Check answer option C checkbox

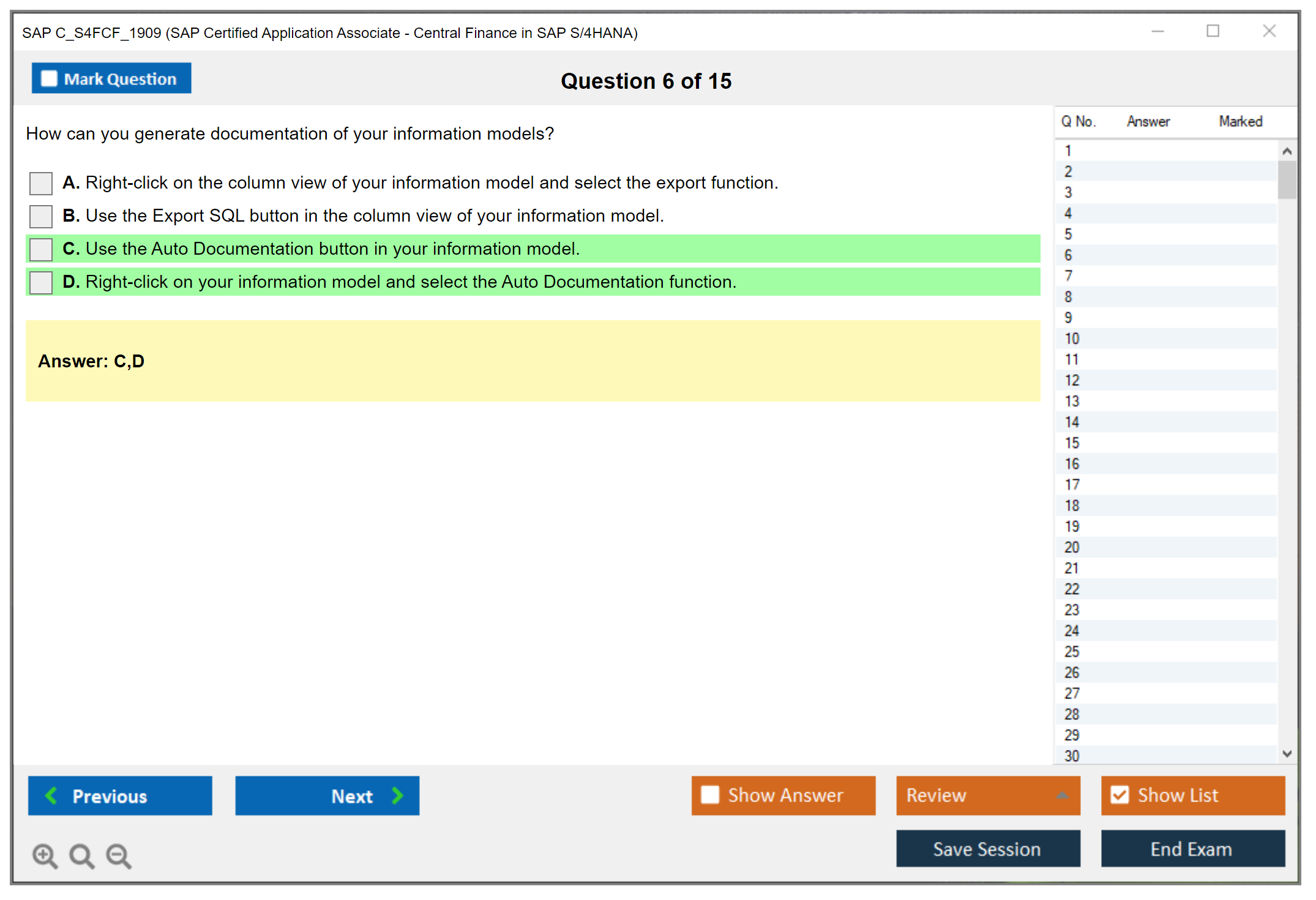click(41, 249)
